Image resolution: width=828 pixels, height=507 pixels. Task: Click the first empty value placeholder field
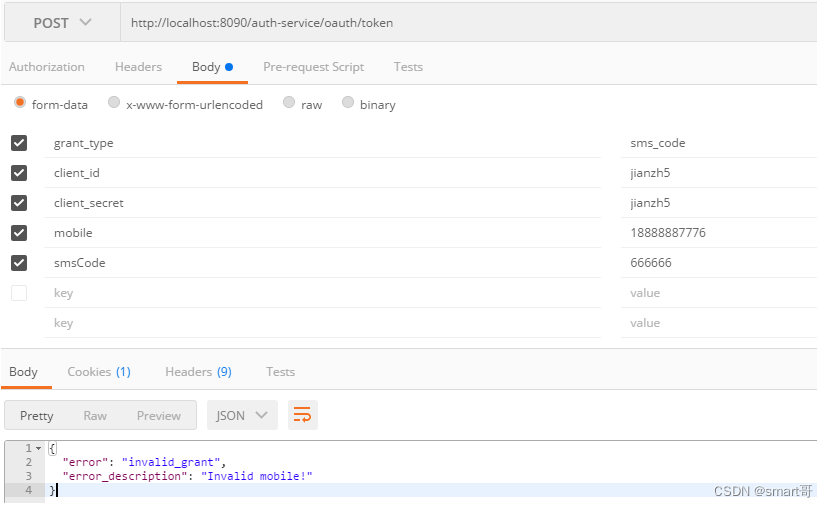(719, 293)
